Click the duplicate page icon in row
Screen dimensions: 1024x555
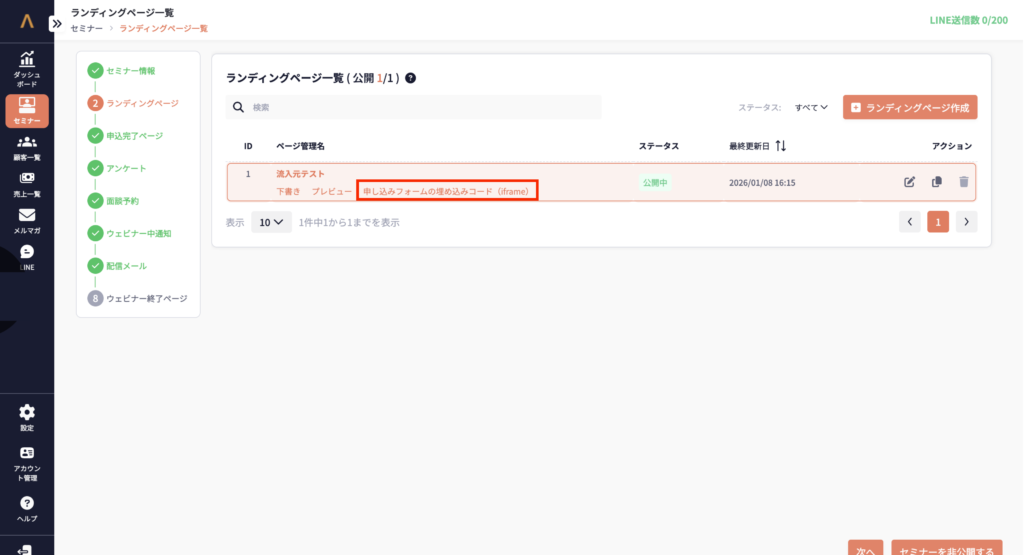pos(937,182)
